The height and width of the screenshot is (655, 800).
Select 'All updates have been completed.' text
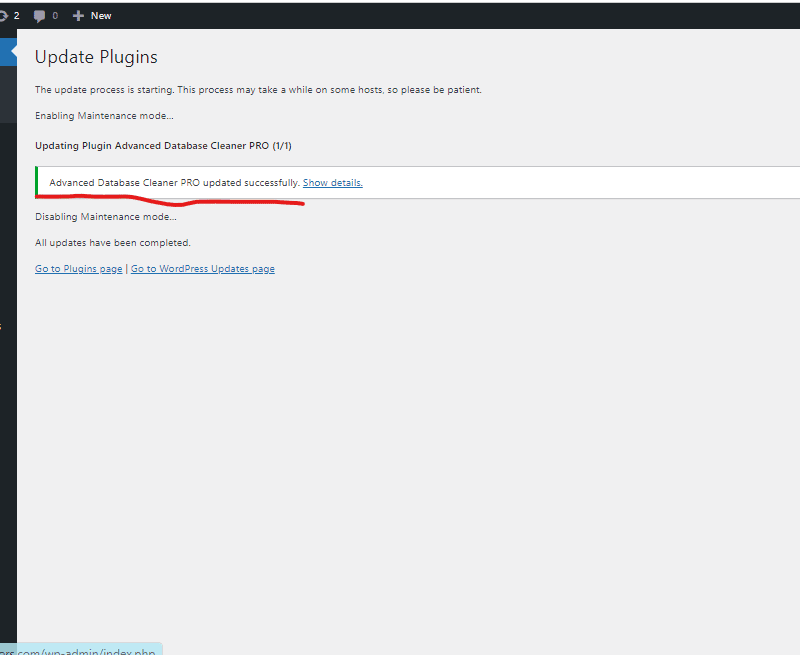113,243
